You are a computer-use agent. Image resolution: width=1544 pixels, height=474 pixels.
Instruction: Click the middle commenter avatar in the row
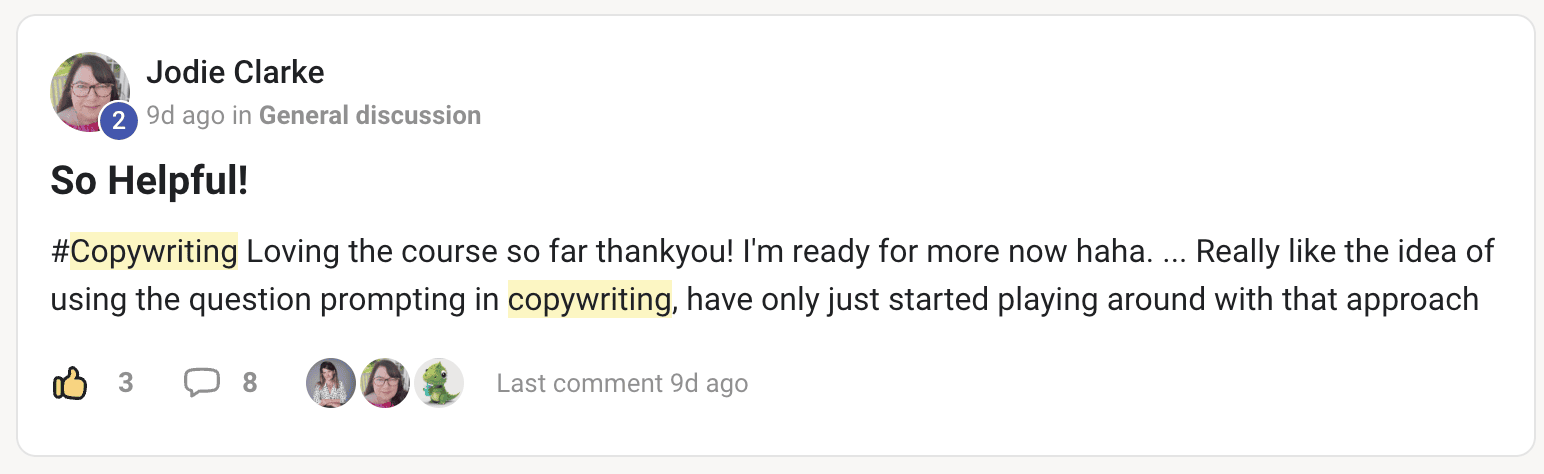(x=385, y=383)
